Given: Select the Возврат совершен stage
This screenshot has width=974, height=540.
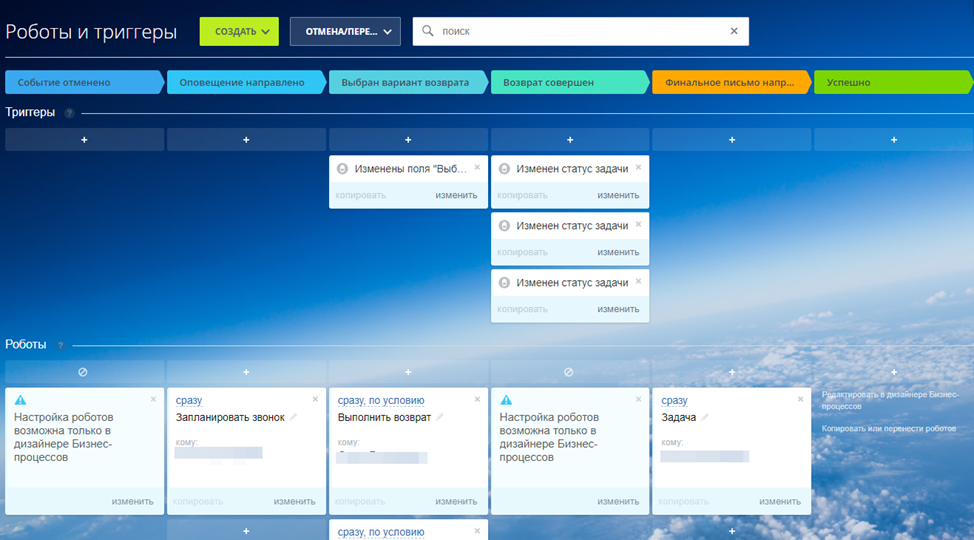Looking at the screenshot, I should 570,82.
